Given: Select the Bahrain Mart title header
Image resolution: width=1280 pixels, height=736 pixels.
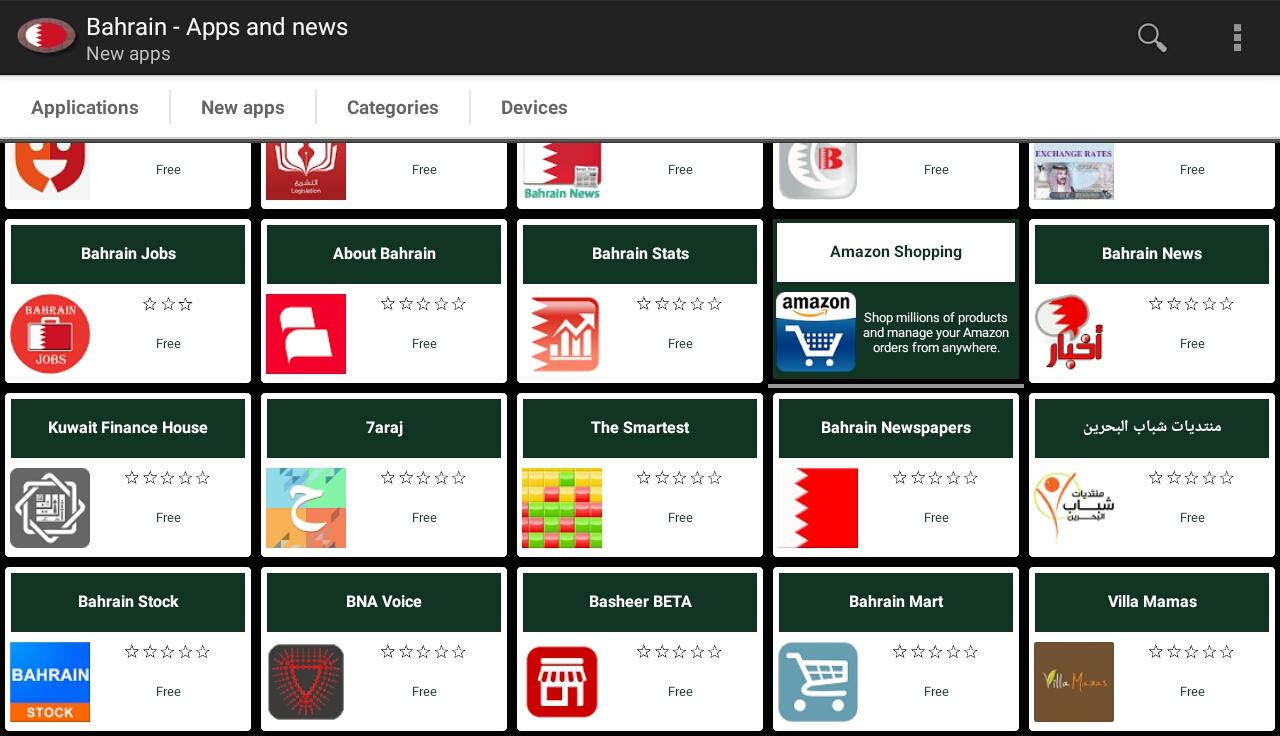Looking at the screenshot, I should [896, 602].
